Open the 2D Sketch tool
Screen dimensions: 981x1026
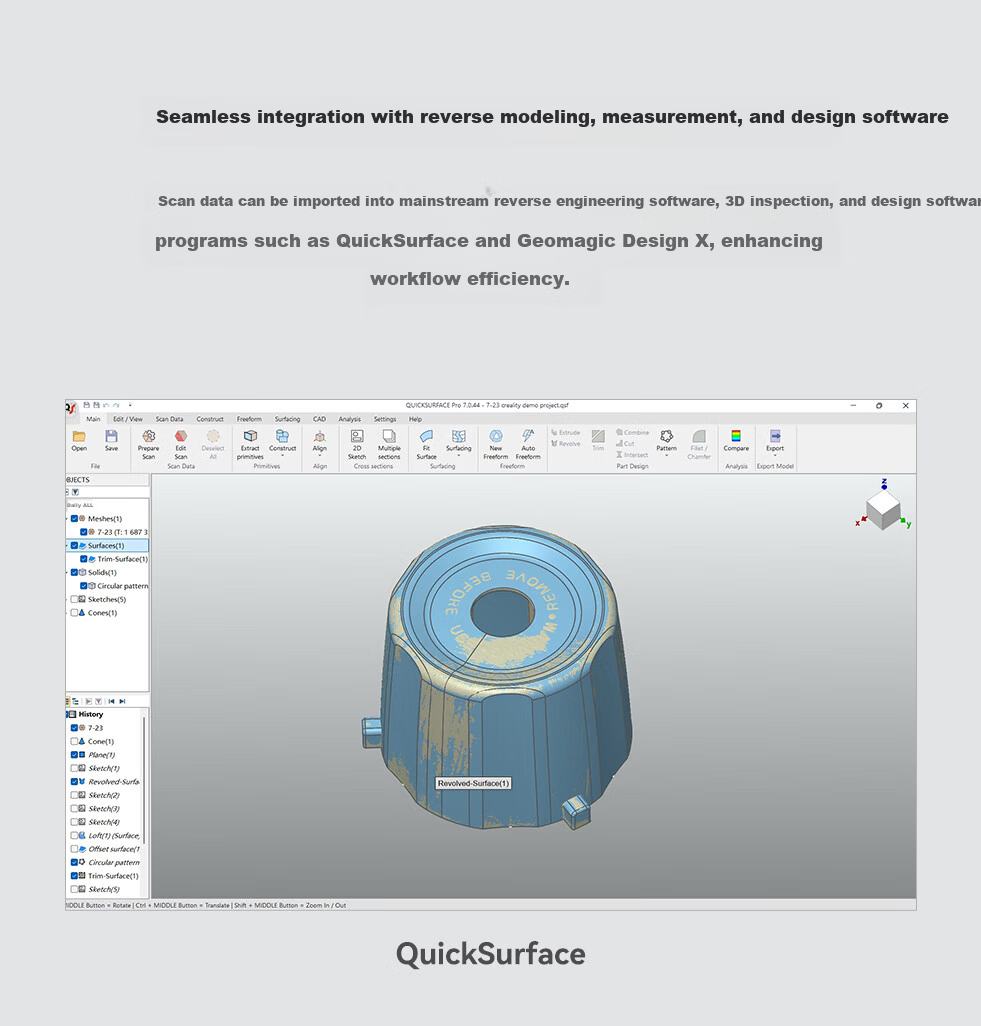[357, 444]
